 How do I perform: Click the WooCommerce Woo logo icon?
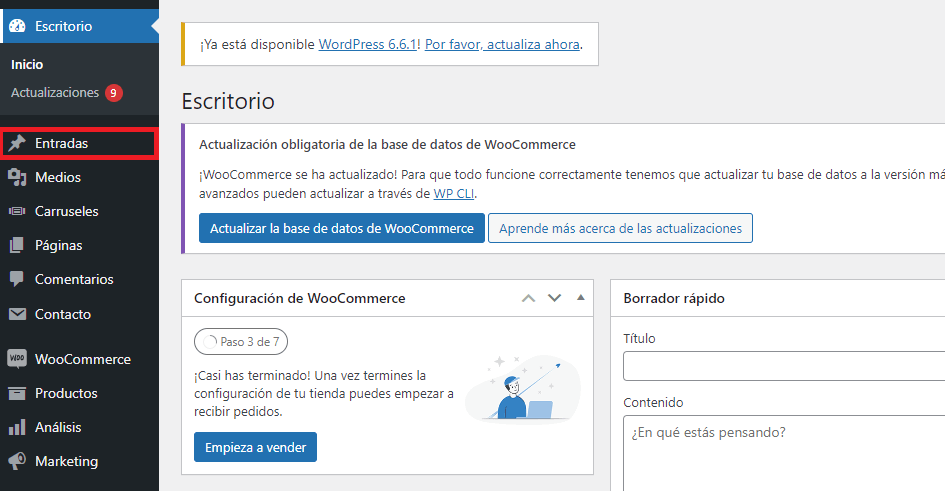pyautogui.click(x=17, y=358)
